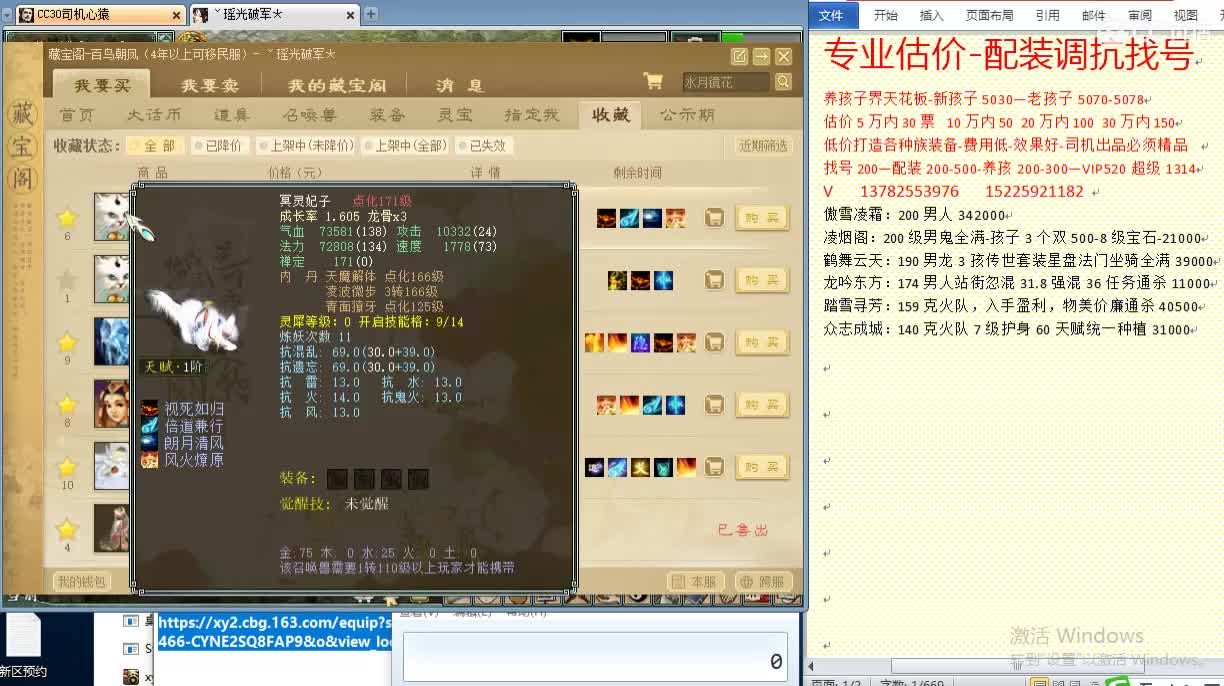Click 购买 button on second listing
This screenshot has width=1224, height=686.
click(762, 280)
